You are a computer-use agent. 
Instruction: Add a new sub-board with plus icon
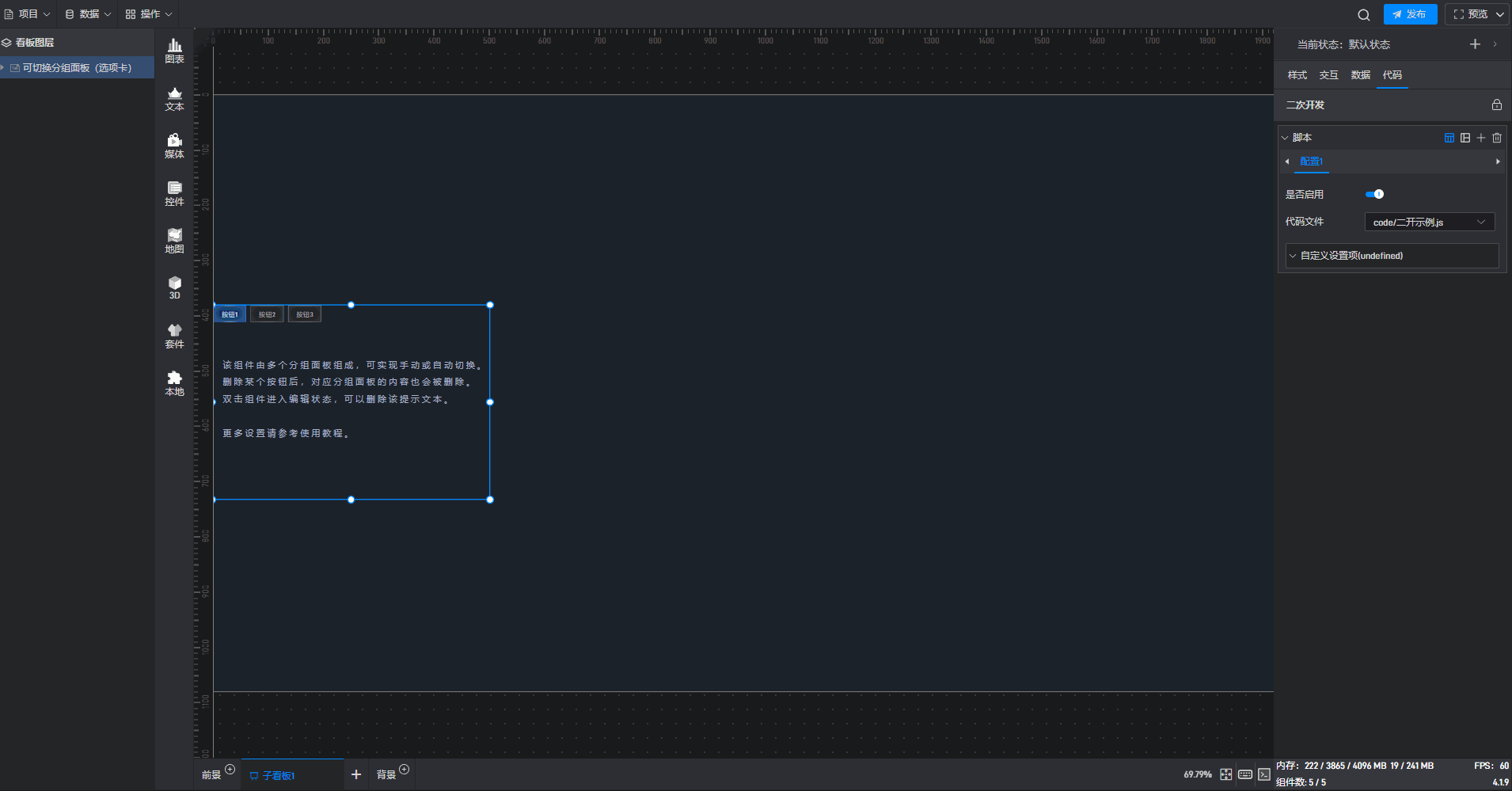356,774
